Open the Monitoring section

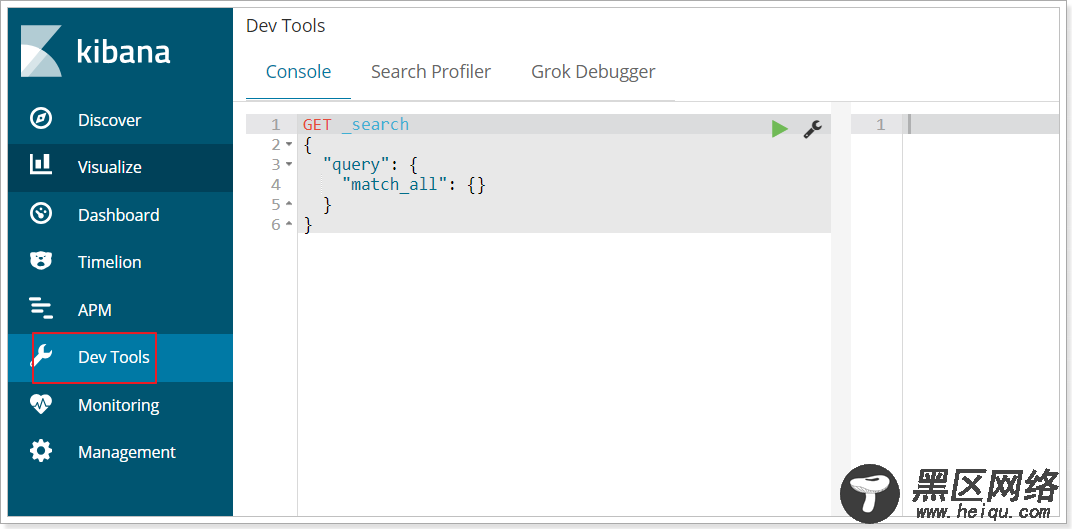tap(118, 405)
